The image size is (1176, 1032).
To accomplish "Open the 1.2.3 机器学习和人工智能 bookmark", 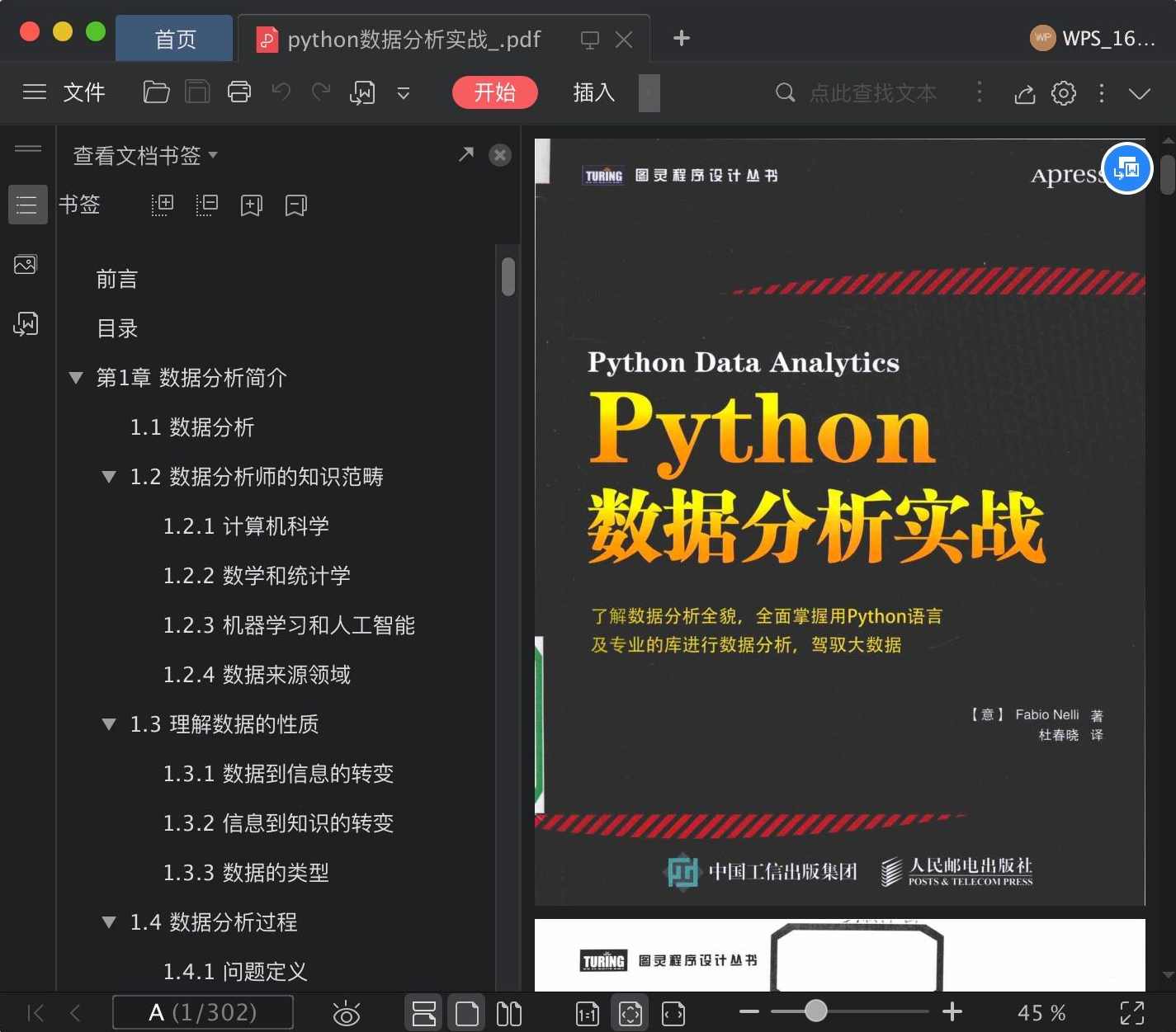I will tap(290, 624).
